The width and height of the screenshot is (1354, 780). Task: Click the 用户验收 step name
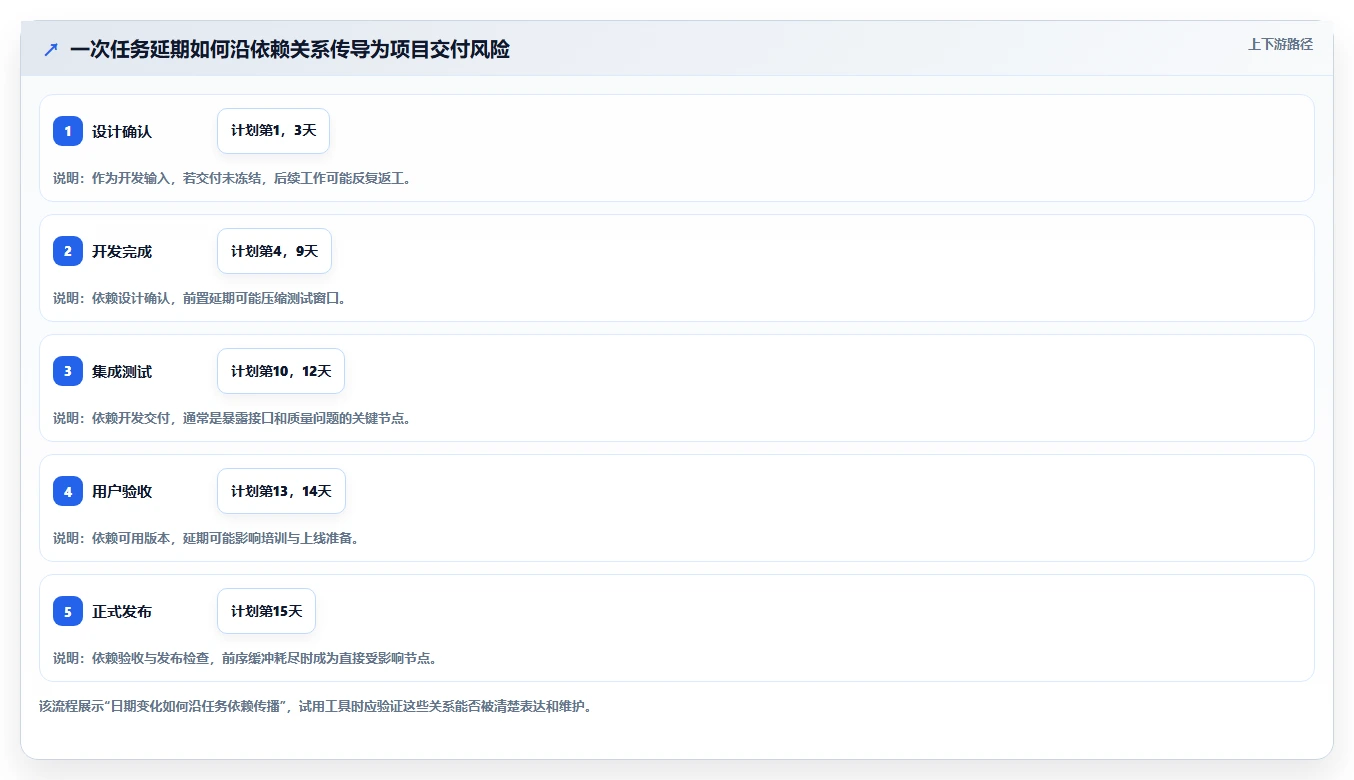[122, 491]
